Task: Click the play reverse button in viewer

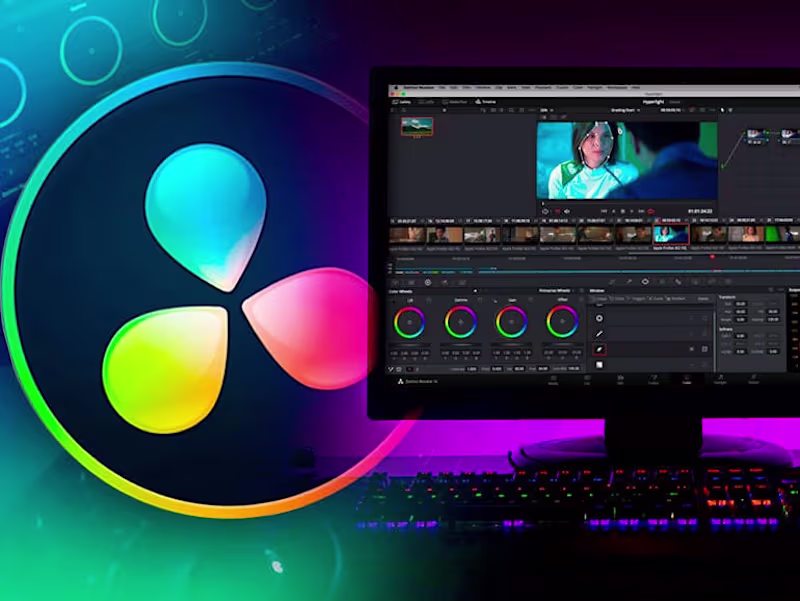Action: [613, 211]
